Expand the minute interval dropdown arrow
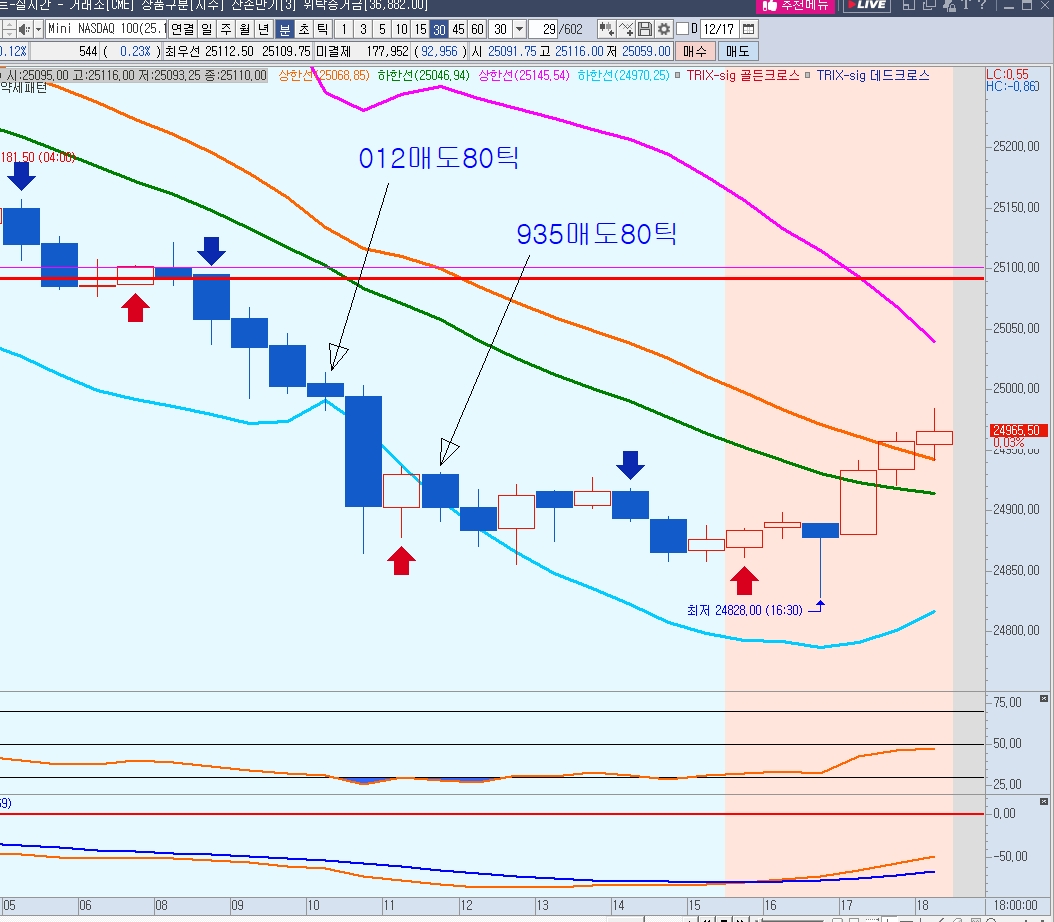This screenshot has height=922, width=1054. coord(519,29)
